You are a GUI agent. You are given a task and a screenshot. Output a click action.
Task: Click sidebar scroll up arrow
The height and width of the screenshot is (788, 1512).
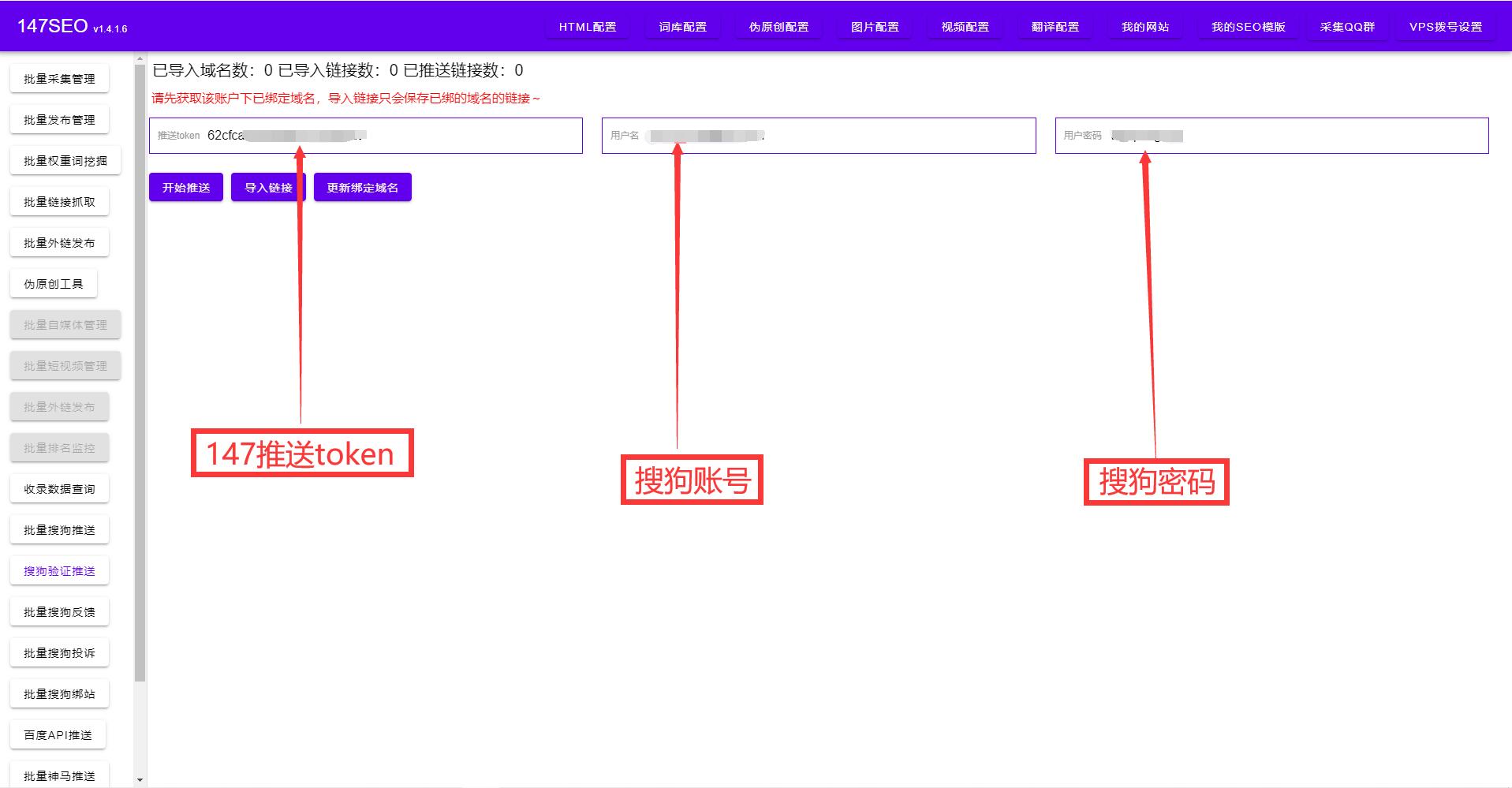point(140,58)
